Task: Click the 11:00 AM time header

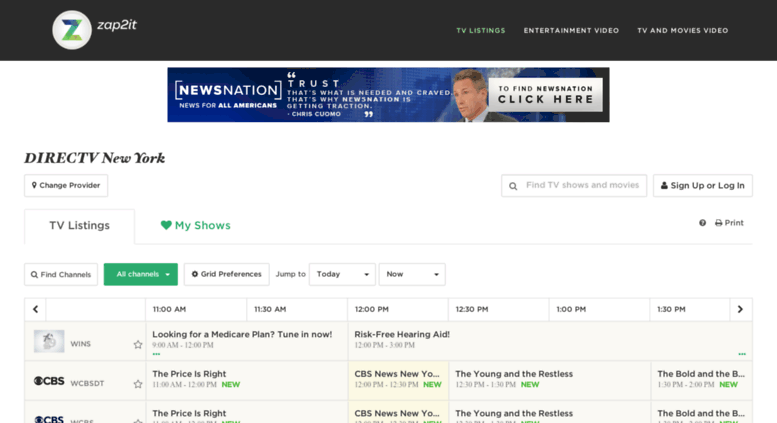Action: tap(169, 309)
